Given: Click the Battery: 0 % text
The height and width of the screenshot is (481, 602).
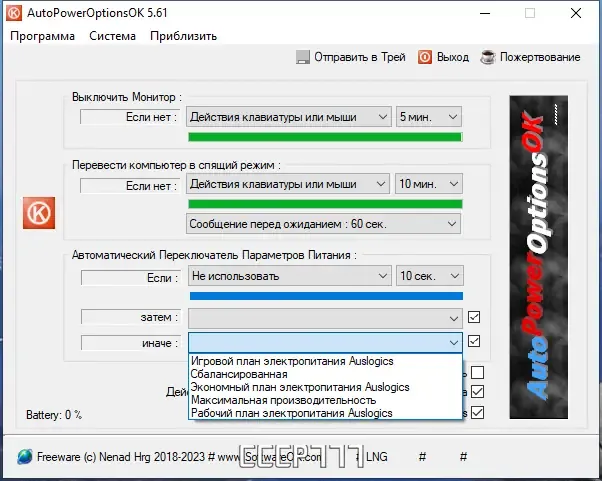Looking at the screenshot, I should pyautogui.click(x=54, y=415).
